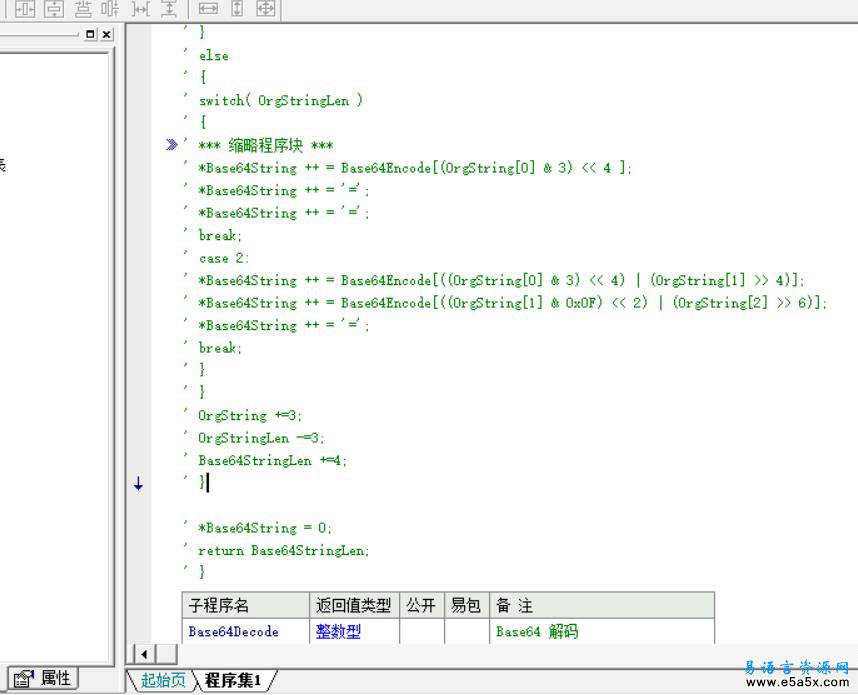Click the equal vertical spacing icon
Image resolution: width=858 pixels, height=695 pixels.
tap(169, 9)
